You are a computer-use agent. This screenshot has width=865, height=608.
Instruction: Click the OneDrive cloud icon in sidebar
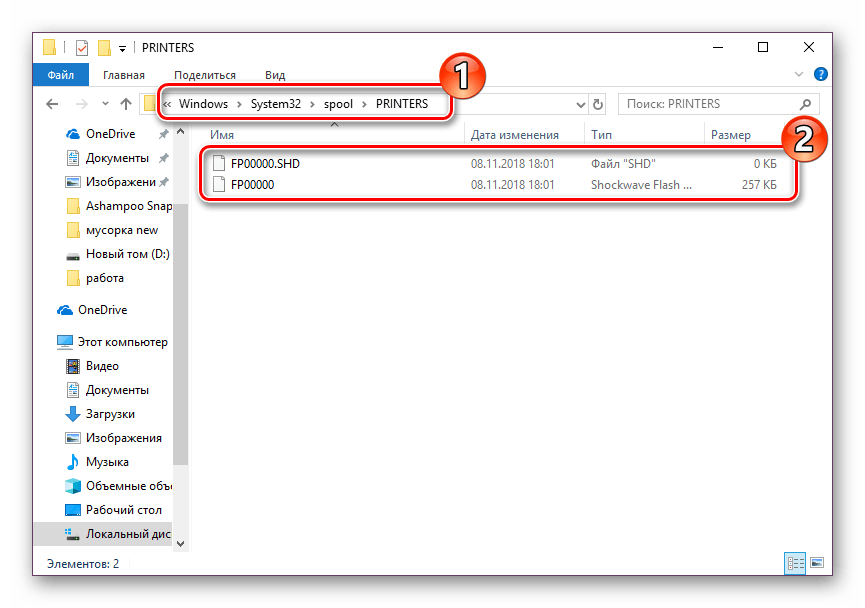pos(63,309)
